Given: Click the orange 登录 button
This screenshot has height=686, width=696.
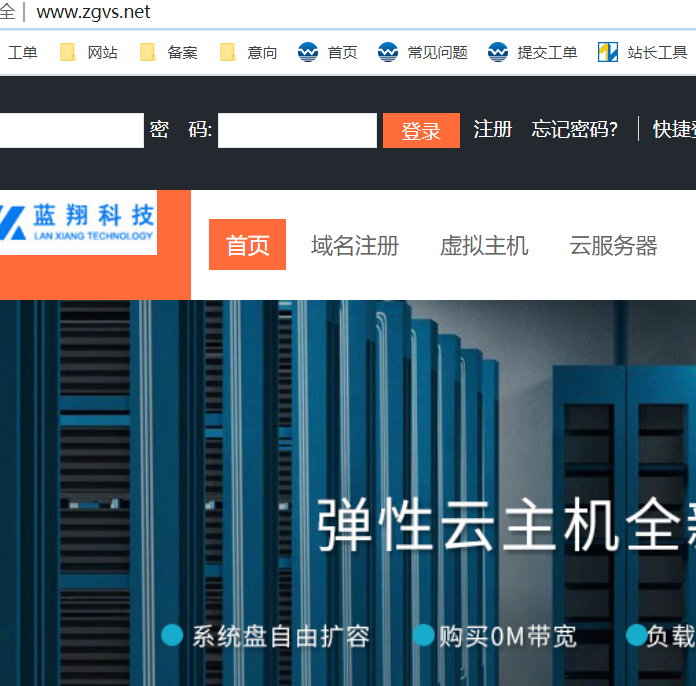Looking at the screenshot, I should 421,131.
